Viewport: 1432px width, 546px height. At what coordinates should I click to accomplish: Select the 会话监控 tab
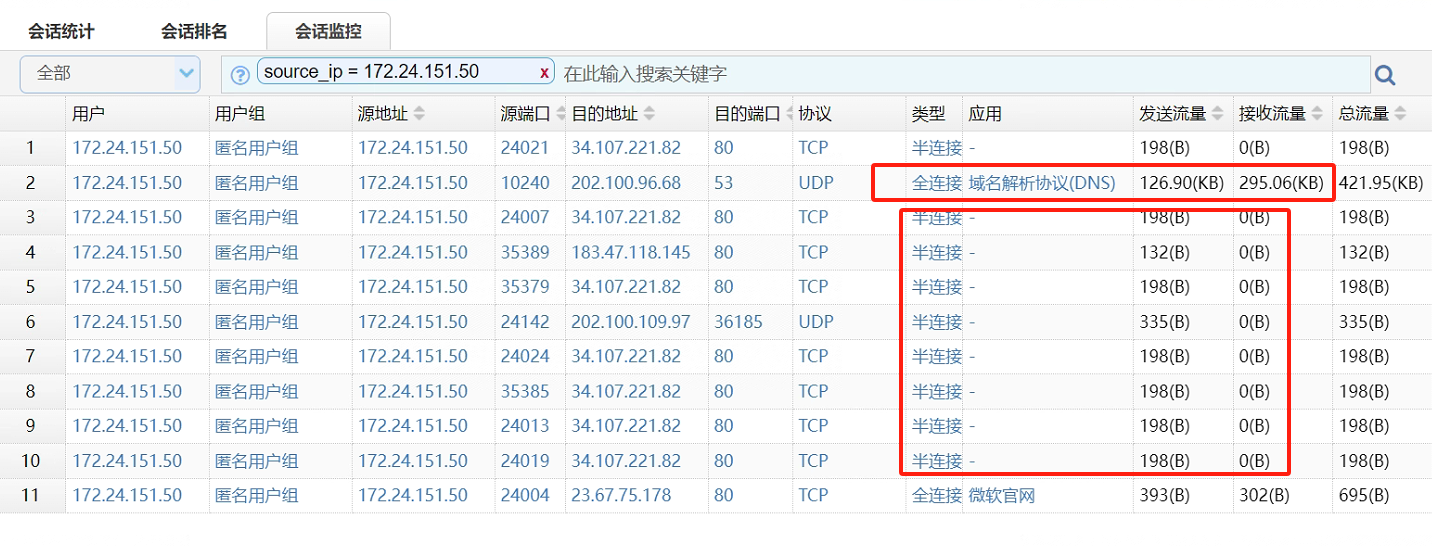tap(328, 31)
